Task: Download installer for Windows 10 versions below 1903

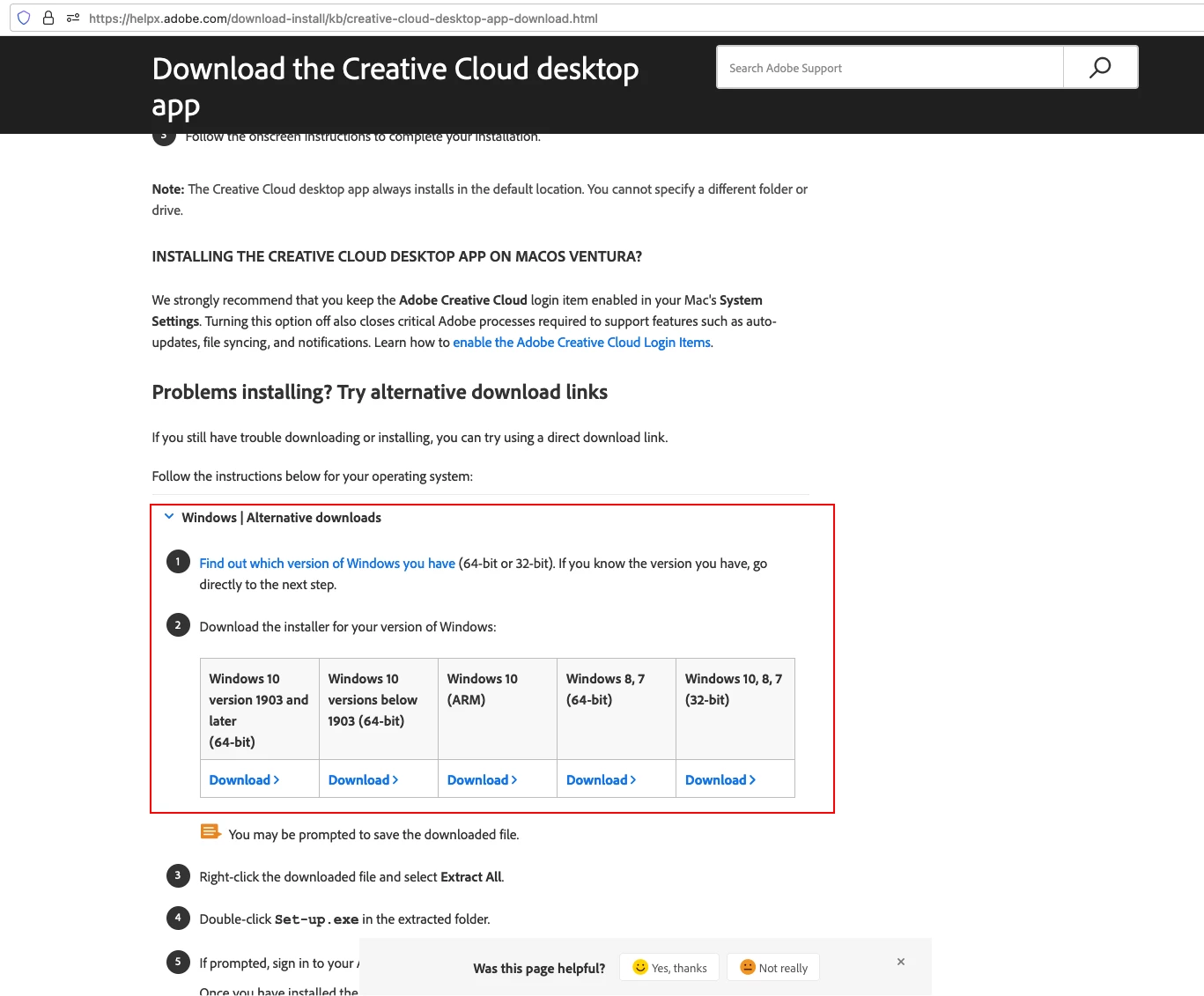Action: pyautogui.click(x=363, y=780)
